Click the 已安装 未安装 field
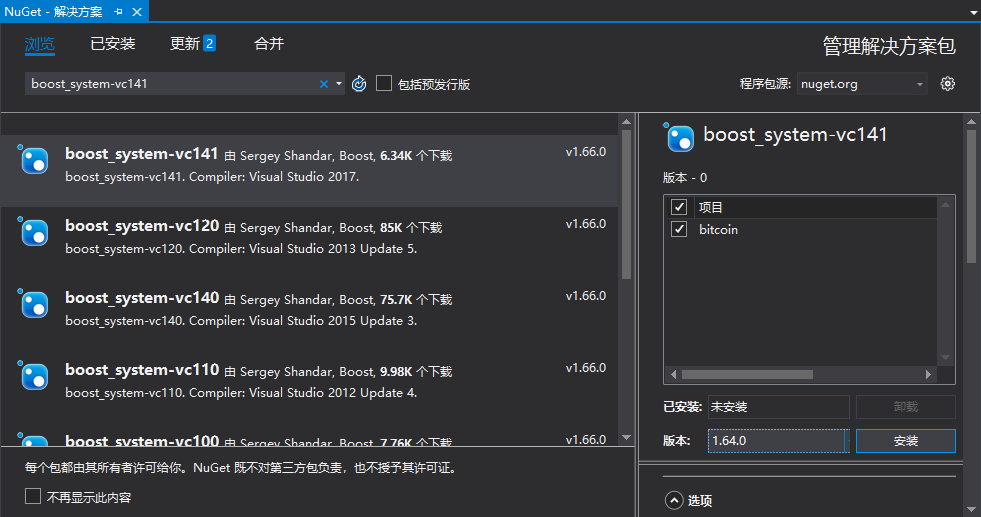Image resolution: width=981 pixels, height=517 pixels. point(779,407)
